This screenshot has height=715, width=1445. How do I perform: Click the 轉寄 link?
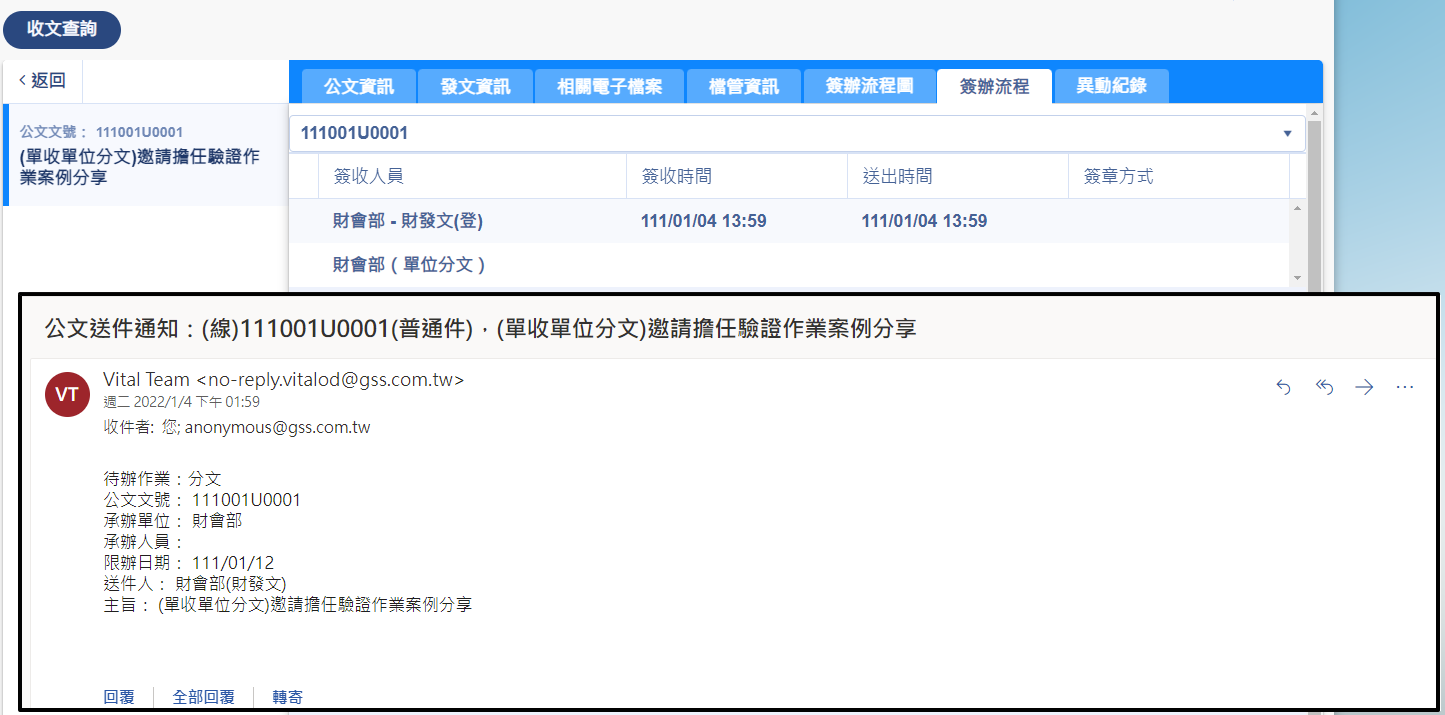(288, 697)
